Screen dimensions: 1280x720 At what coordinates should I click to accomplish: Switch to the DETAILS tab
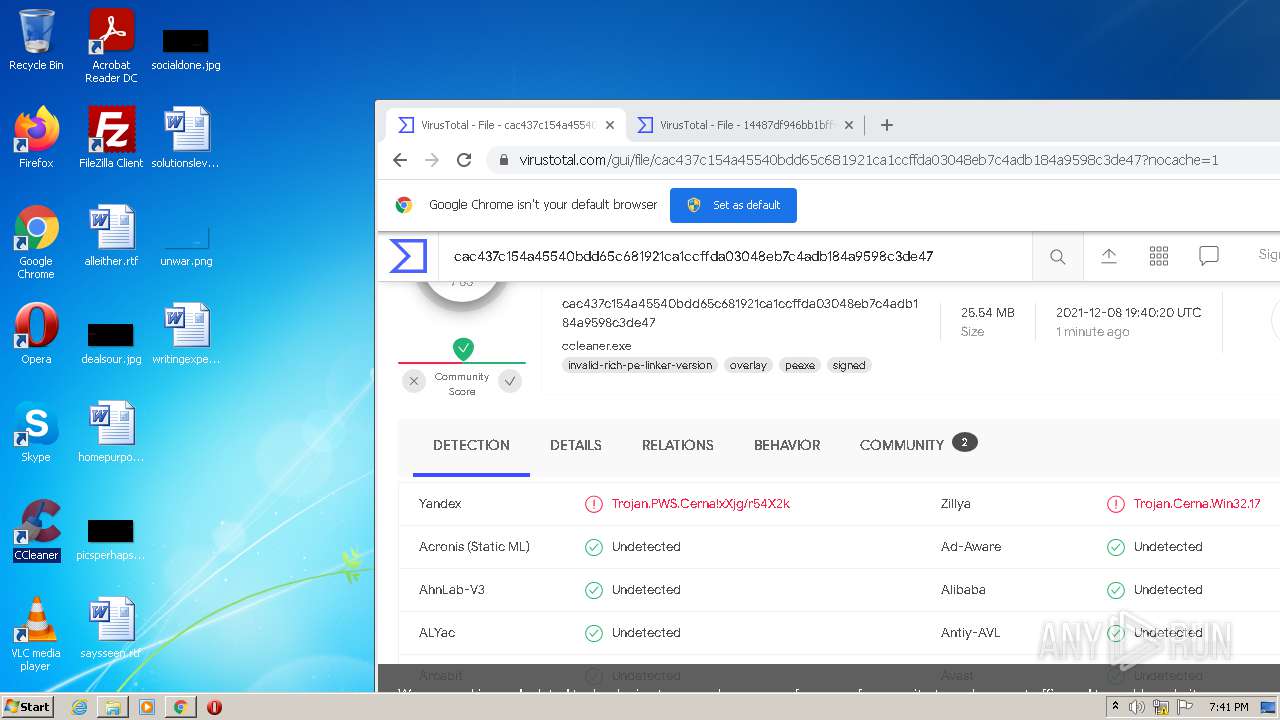576,445
